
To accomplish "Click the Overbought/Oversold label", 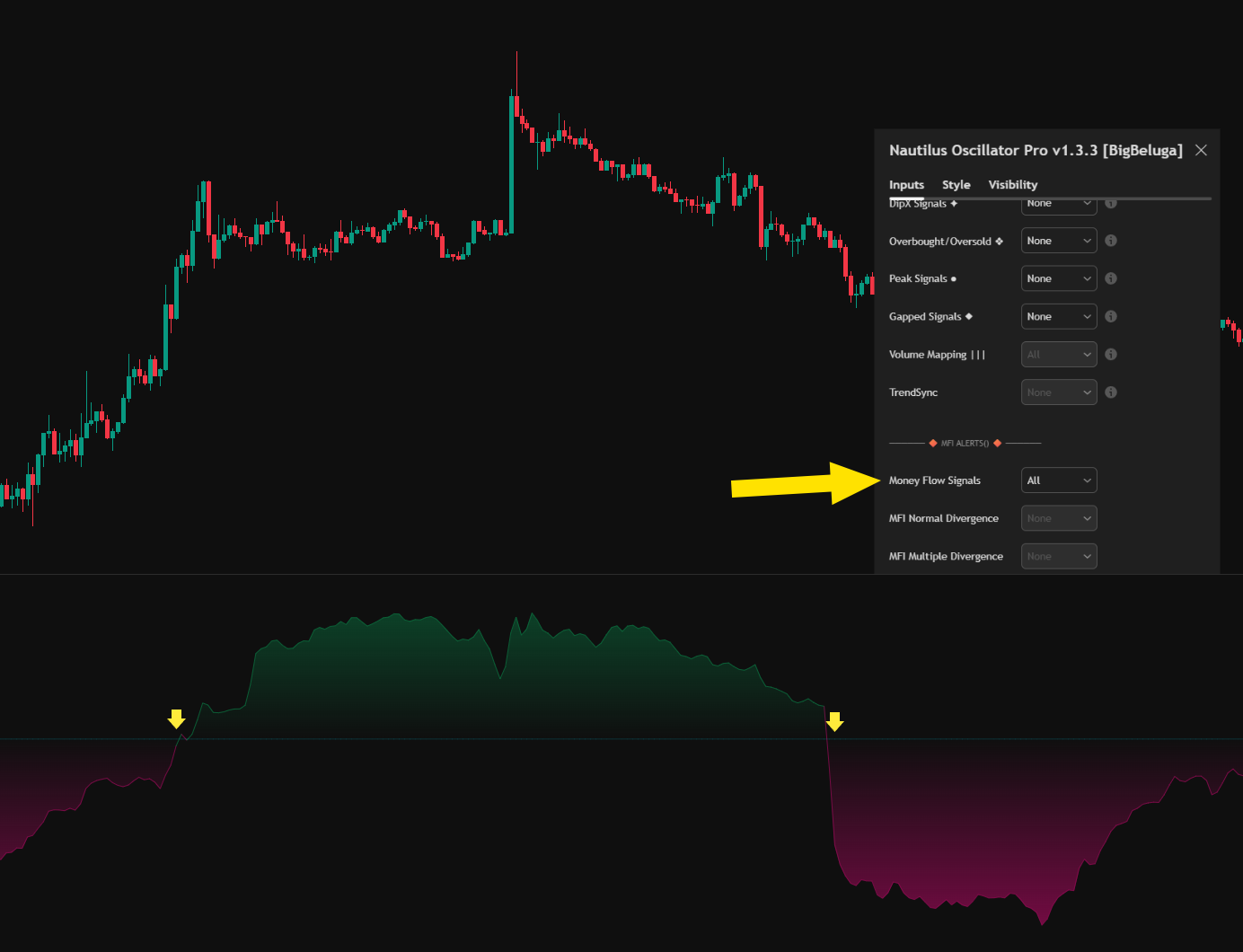I will 946,242.
